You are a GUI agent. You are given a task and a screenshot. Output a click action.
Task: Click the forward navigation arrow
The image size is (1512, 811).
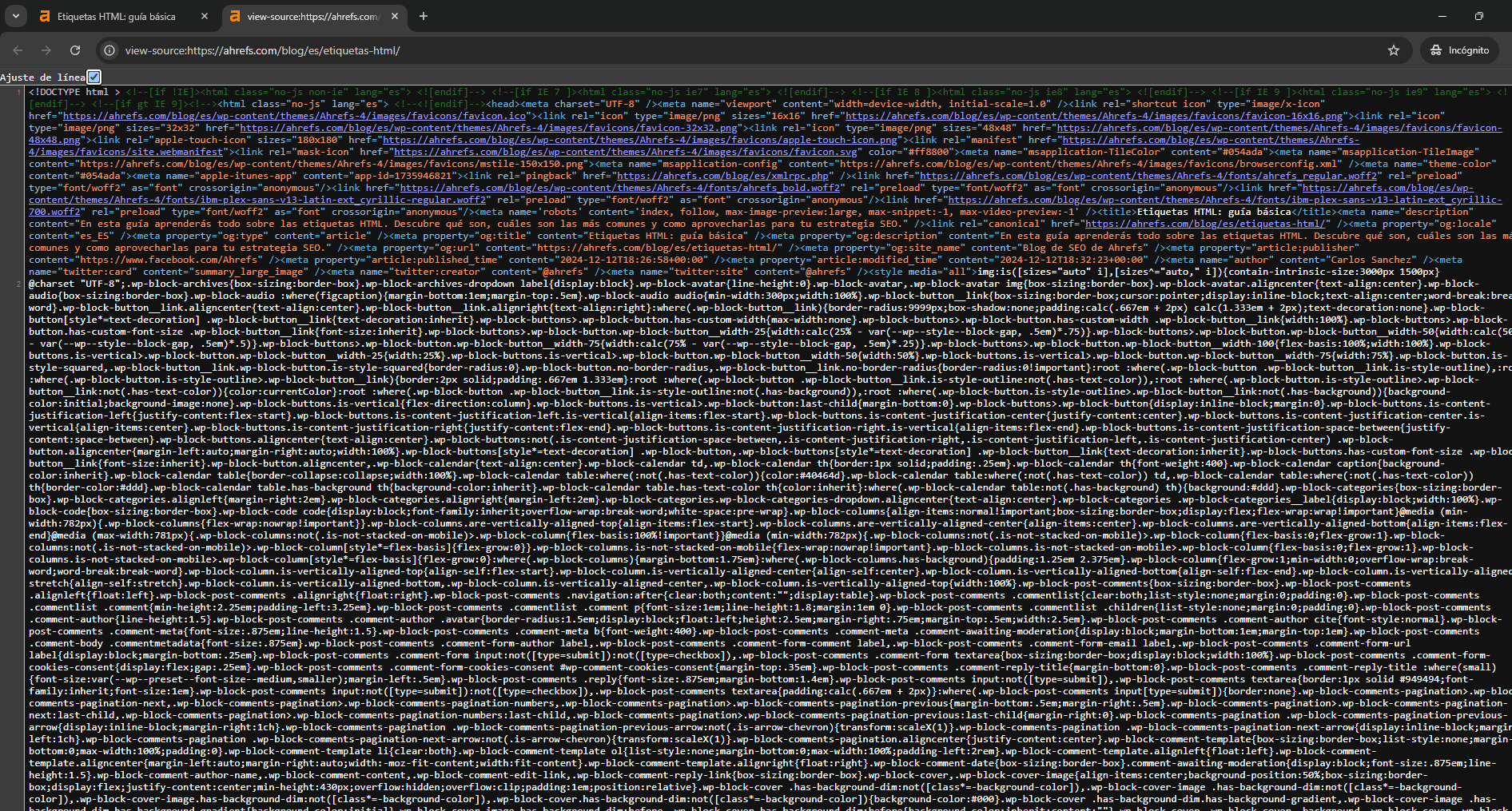[x=46, y=50]
